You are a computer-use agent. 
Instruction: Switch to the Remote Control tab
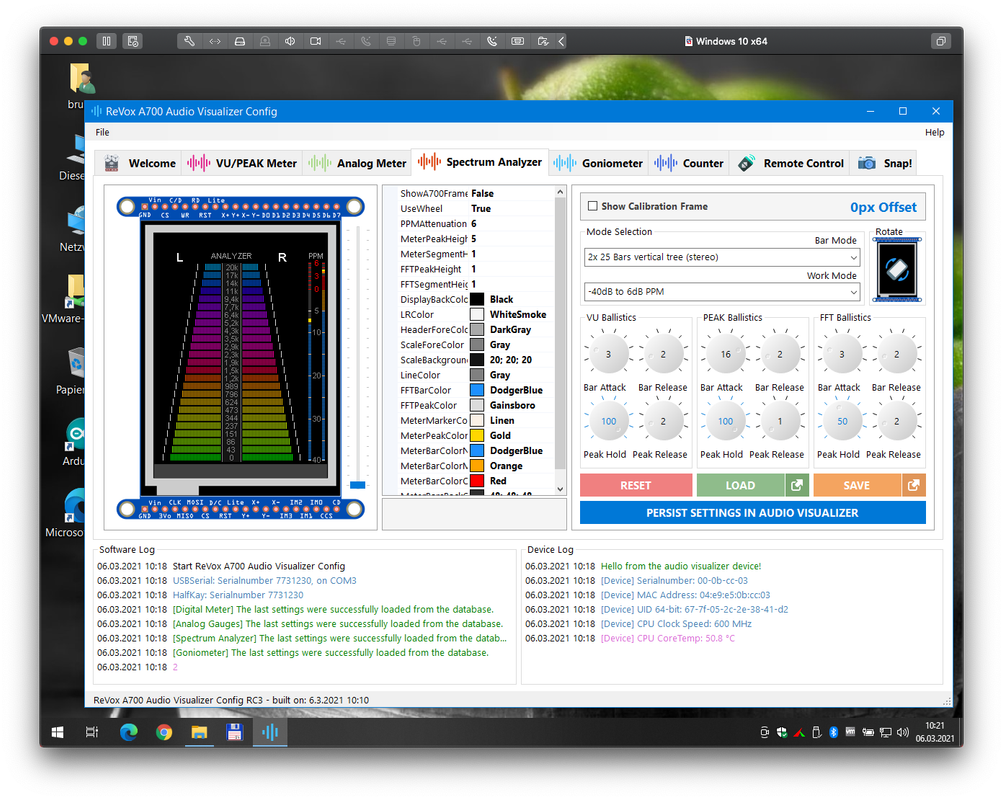791,163
